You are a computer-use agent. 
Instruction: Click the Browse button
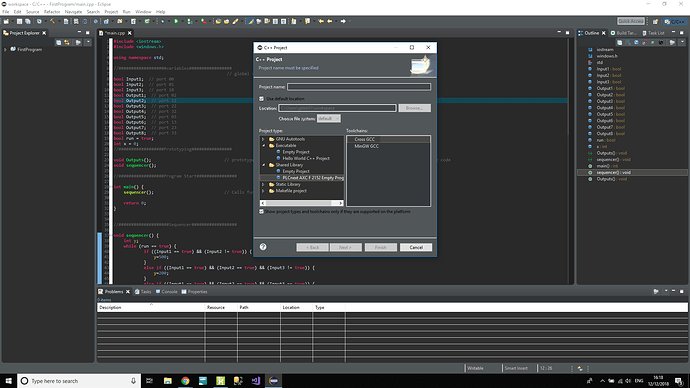point(415,108)
